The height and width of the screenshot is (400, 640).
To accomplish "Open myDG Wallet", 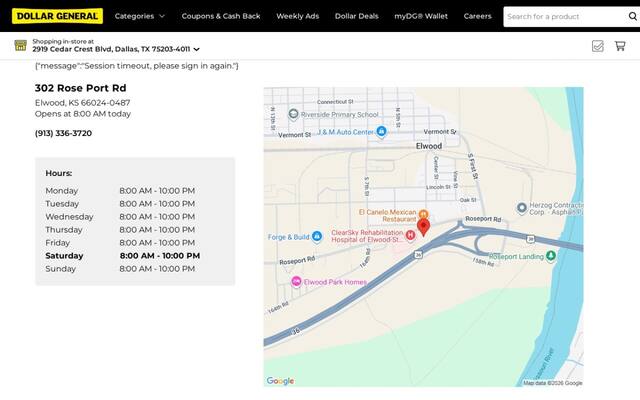I will 421,16.
